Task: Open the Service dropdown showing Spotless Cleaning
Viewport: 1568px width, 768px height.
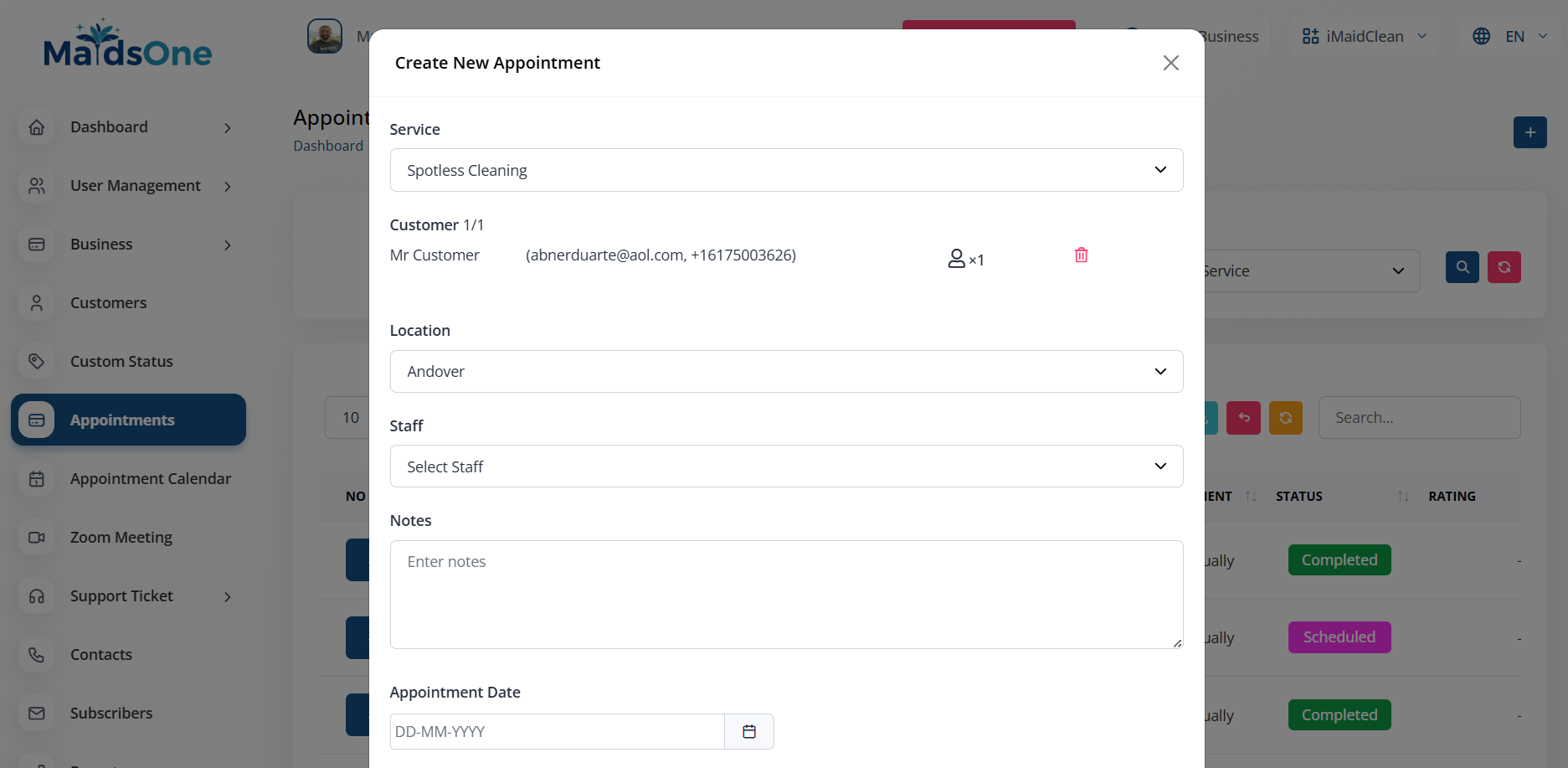Action: tap(786, 170)
